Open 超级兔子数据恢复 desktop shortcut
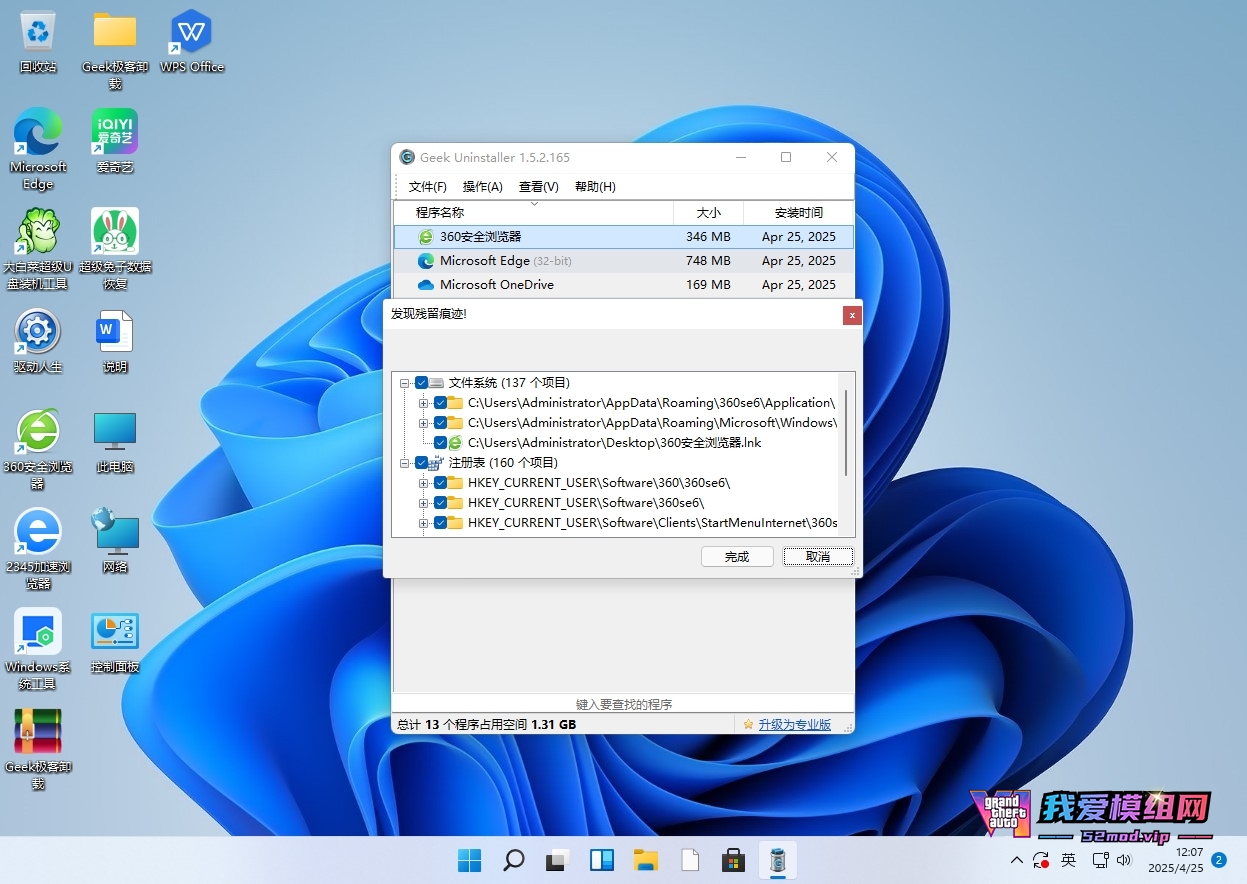The image size is (1247, 884). point(115,249)
